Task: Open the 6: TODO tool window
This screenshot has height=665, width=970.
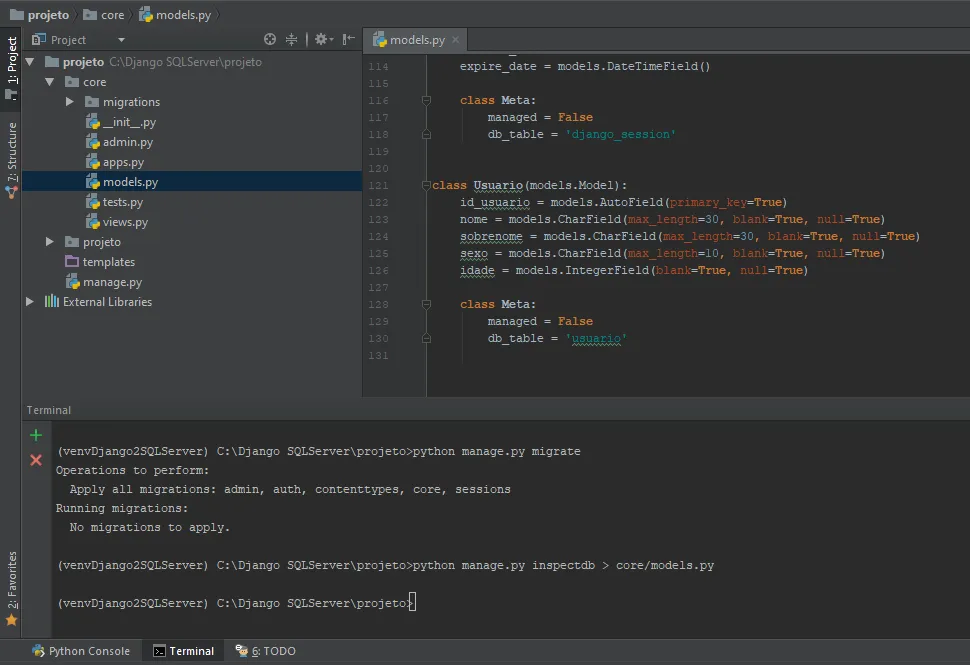Action: (x=265, y=651)
